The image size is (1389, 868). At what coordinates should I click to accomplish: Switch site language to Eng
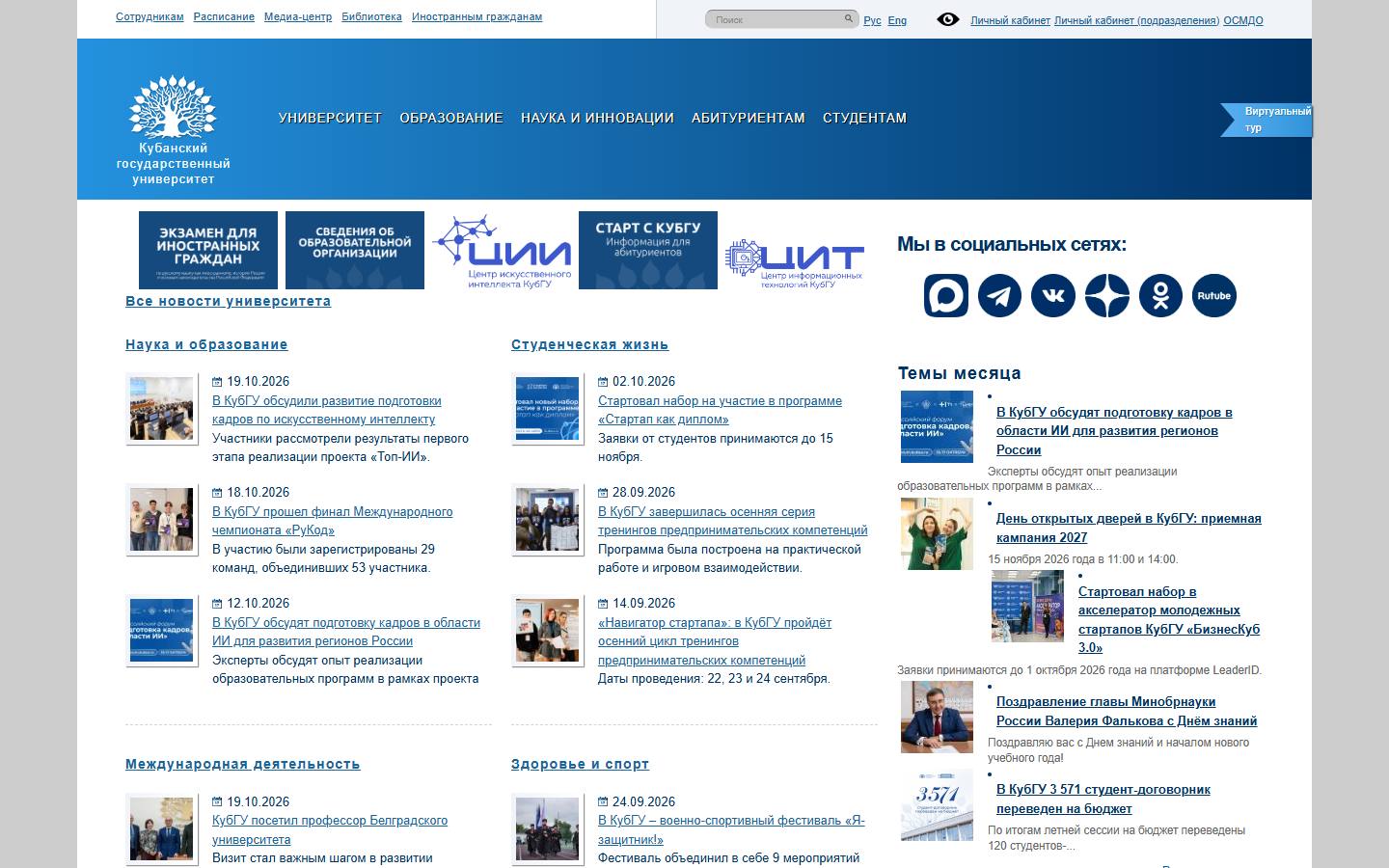coord(897,20)
